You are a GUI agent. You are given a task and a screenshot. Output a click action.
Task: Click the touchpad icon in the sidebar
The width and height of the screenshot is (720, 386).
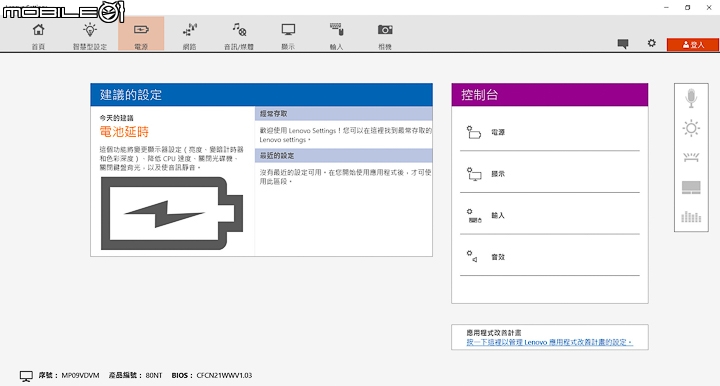(691, 187)
